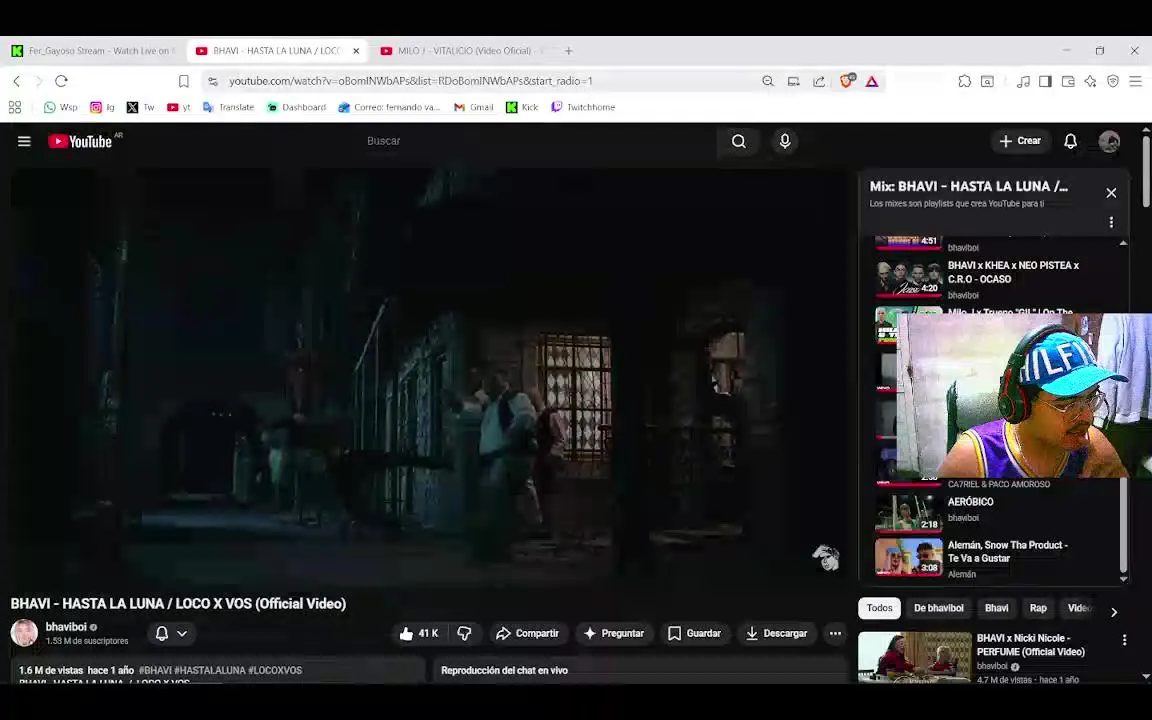Screen dimensions: 1152x720
Task: Start voice search with the microphone icon
Action: [785, 141]
